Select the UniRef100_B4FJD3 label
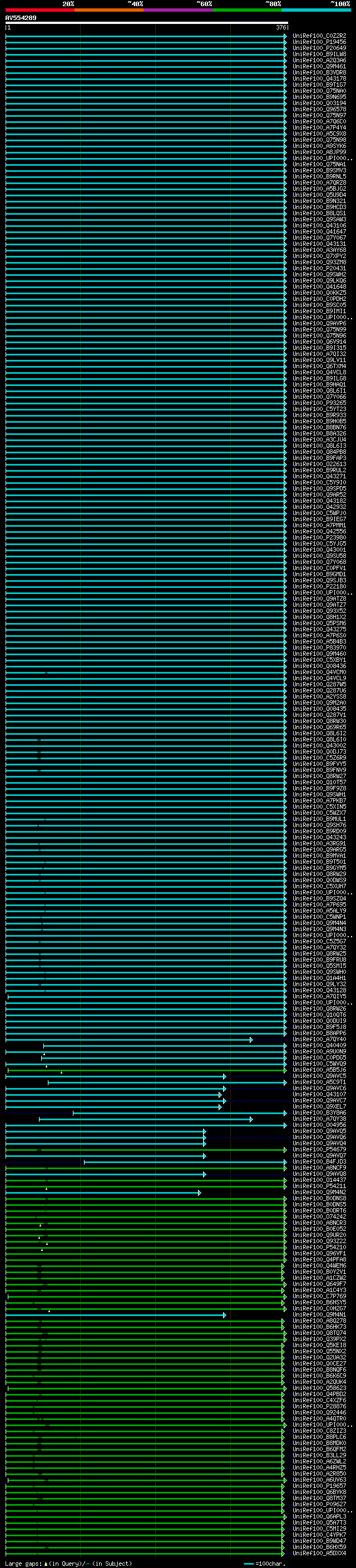The height and width of the screenshot is (1568, 356). pyautogui.click(x=319, y=1161)
